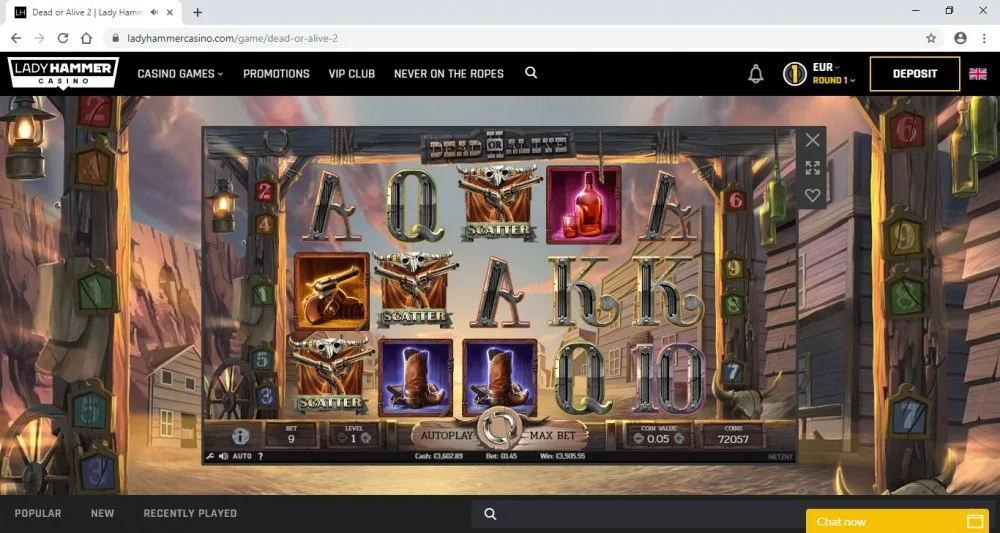Mute the tab via audio indicator
The image size is (1000, 533).
156,12
